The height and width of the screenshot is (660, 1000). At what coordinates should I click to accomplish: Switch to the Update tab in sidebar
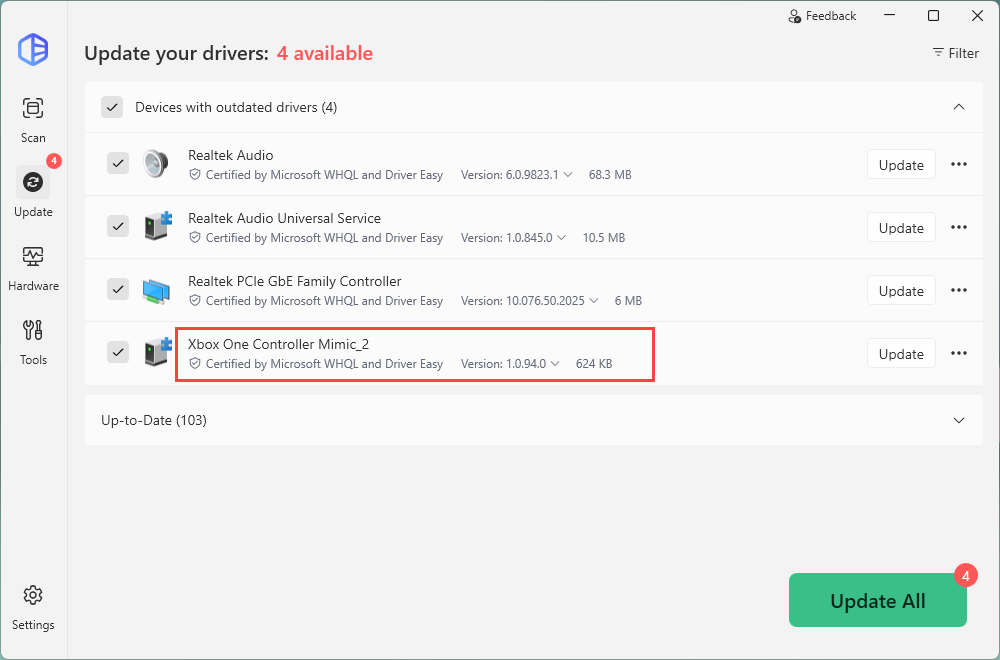[x=33, y=183]
